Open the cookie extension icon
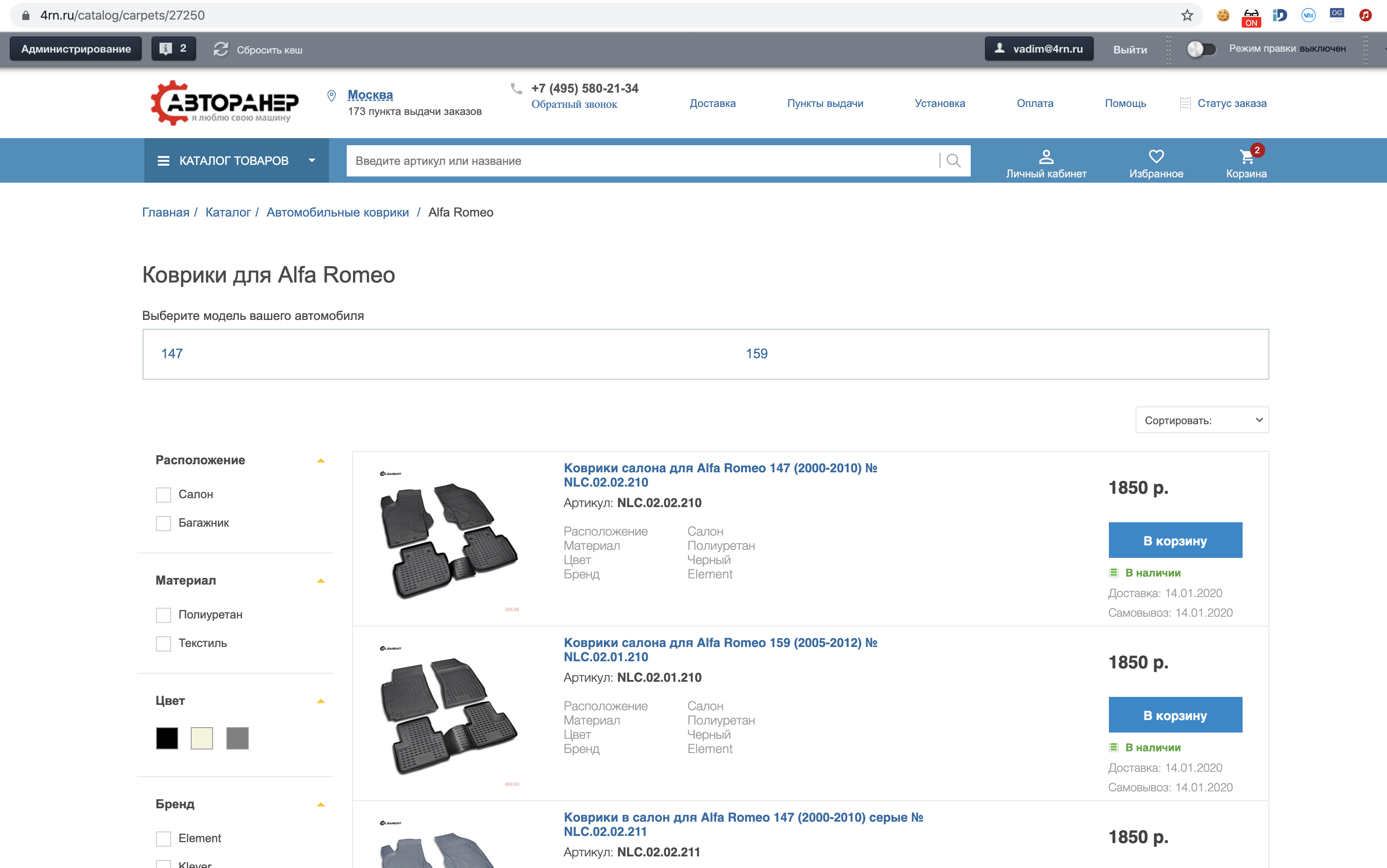The image size is (1387, 868). coord(1223,16)
